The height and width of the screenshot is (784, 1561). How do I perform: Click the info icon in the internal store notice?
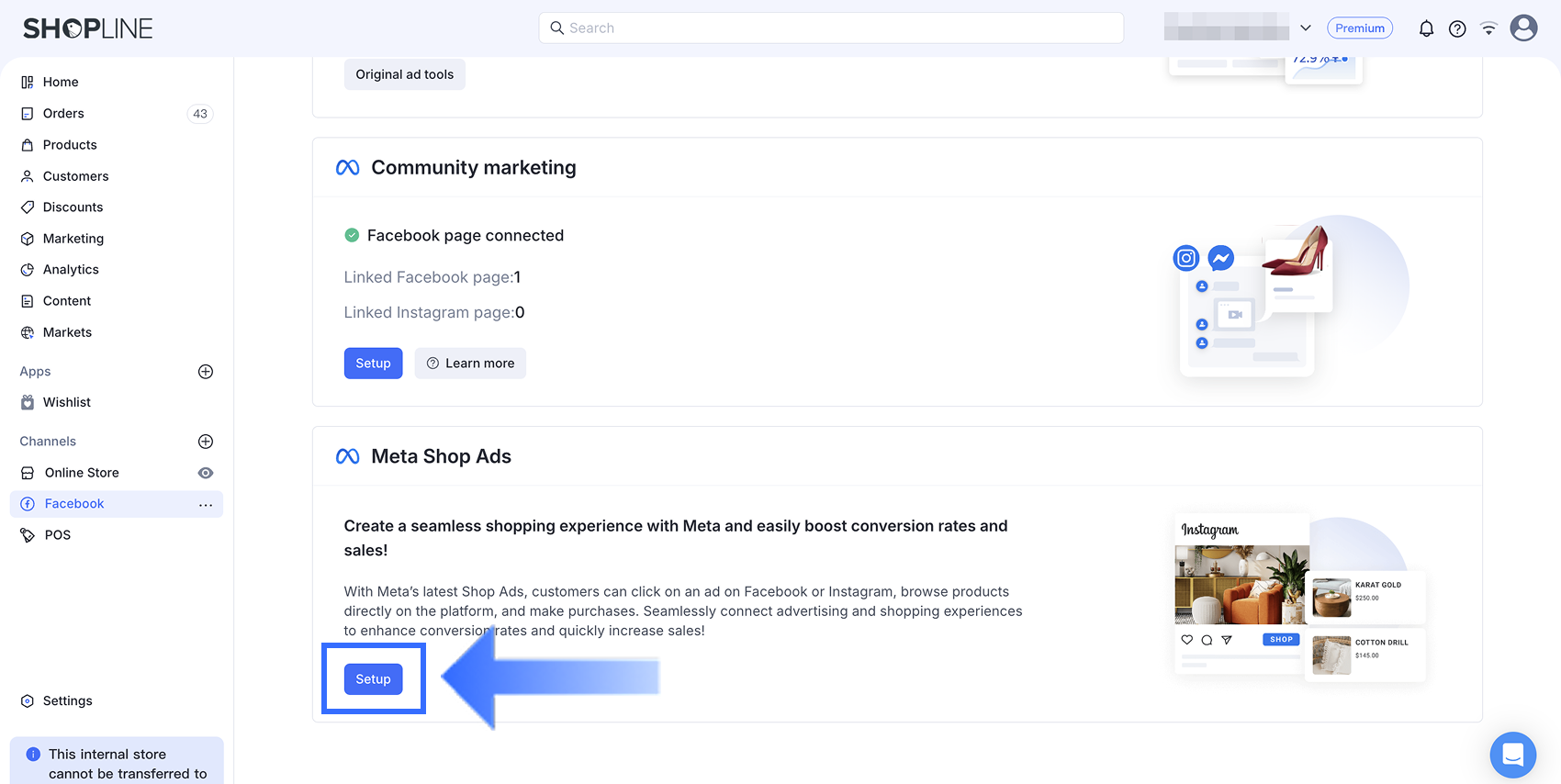(33, 755)
